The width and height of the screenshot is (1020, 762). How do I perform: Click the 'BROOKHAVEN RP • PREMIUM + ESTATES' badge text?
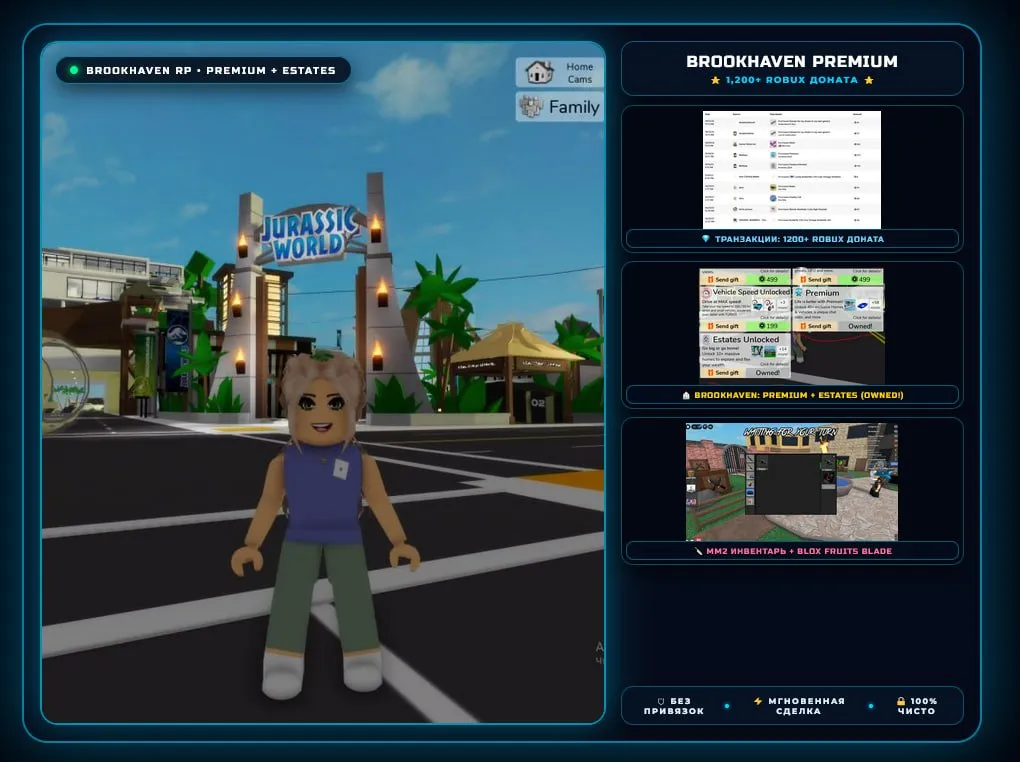(211, 70)
